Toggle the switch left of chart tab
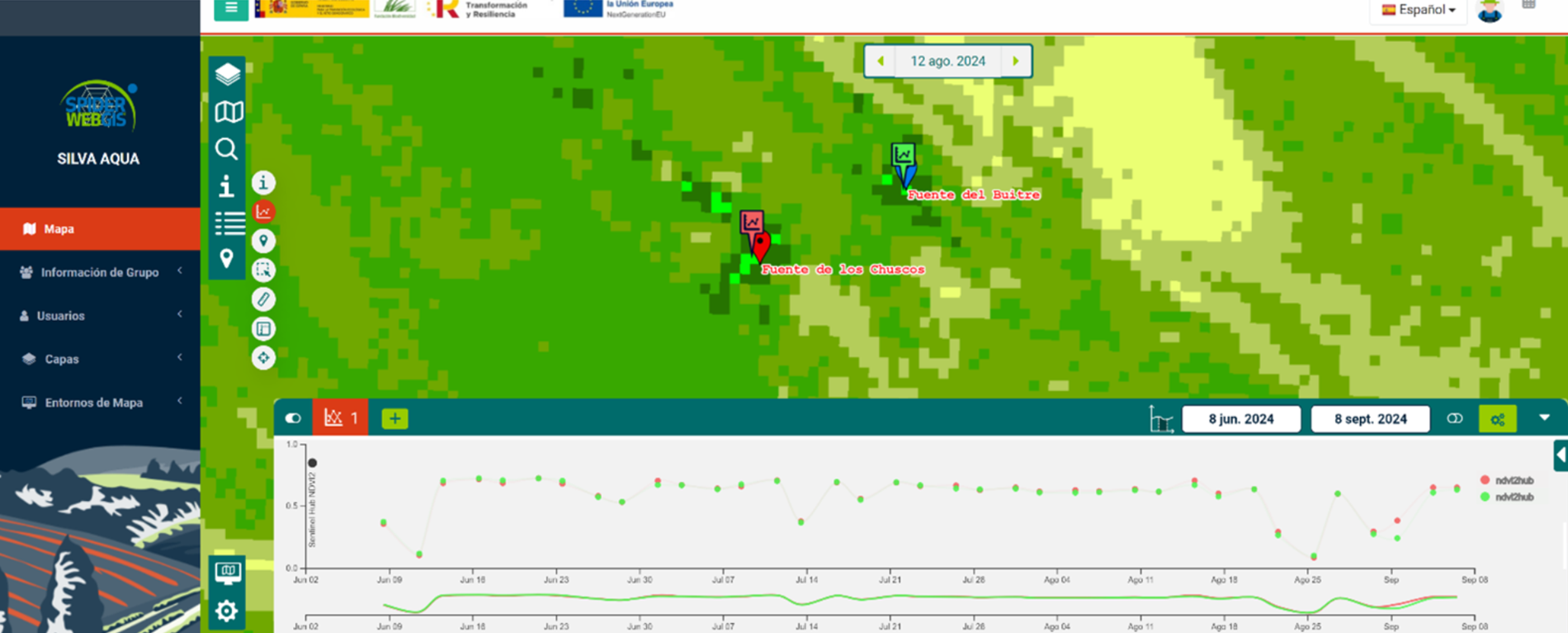The width and height of the screenshot is (1568, 633). click(x=293, y=418)
